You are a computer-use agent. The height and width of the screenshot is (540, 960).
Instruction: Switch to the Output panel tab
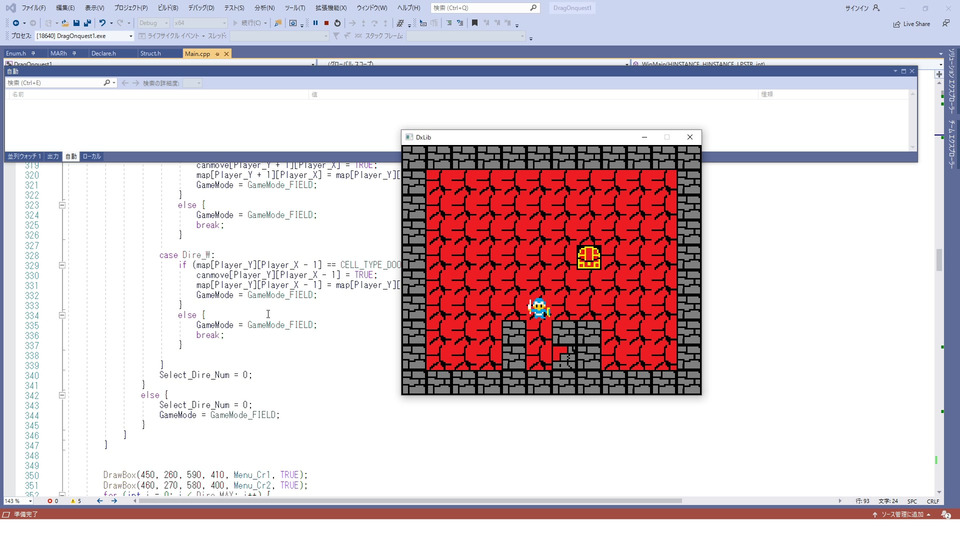[53, 157]
